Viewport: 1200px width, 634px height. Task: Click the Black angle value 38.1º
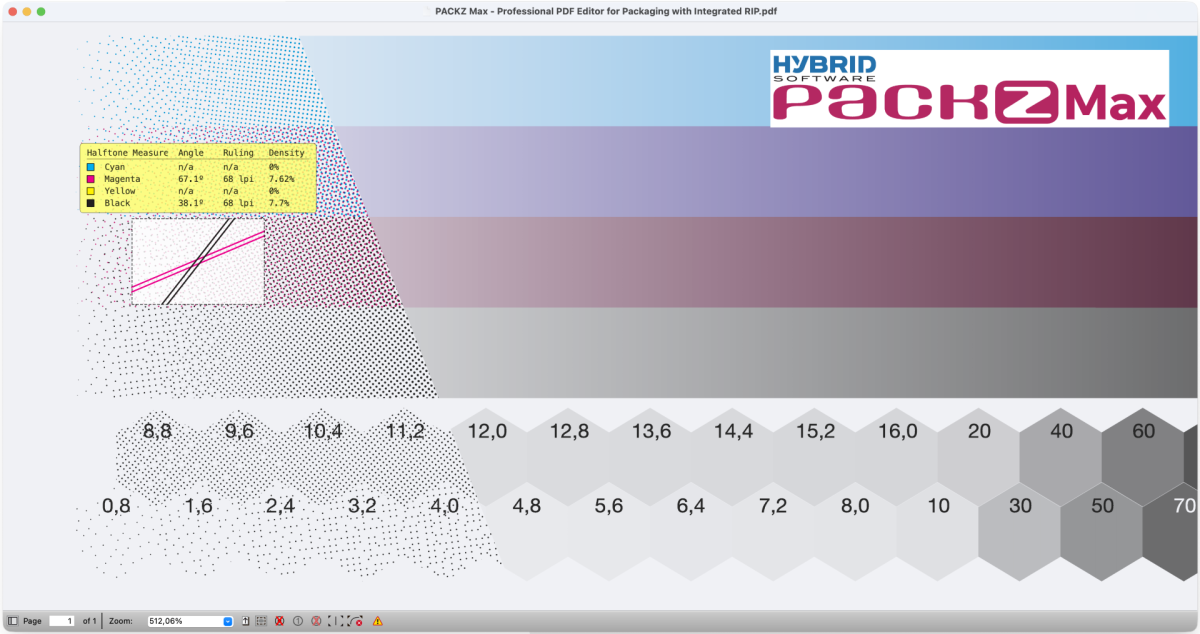pyautogui.click(x=191, y=203)
